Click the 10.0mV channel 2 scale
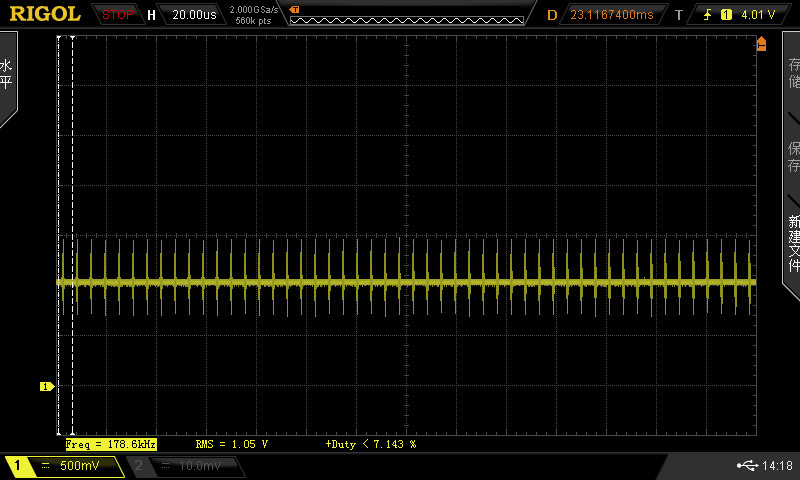 coord(199,465)
